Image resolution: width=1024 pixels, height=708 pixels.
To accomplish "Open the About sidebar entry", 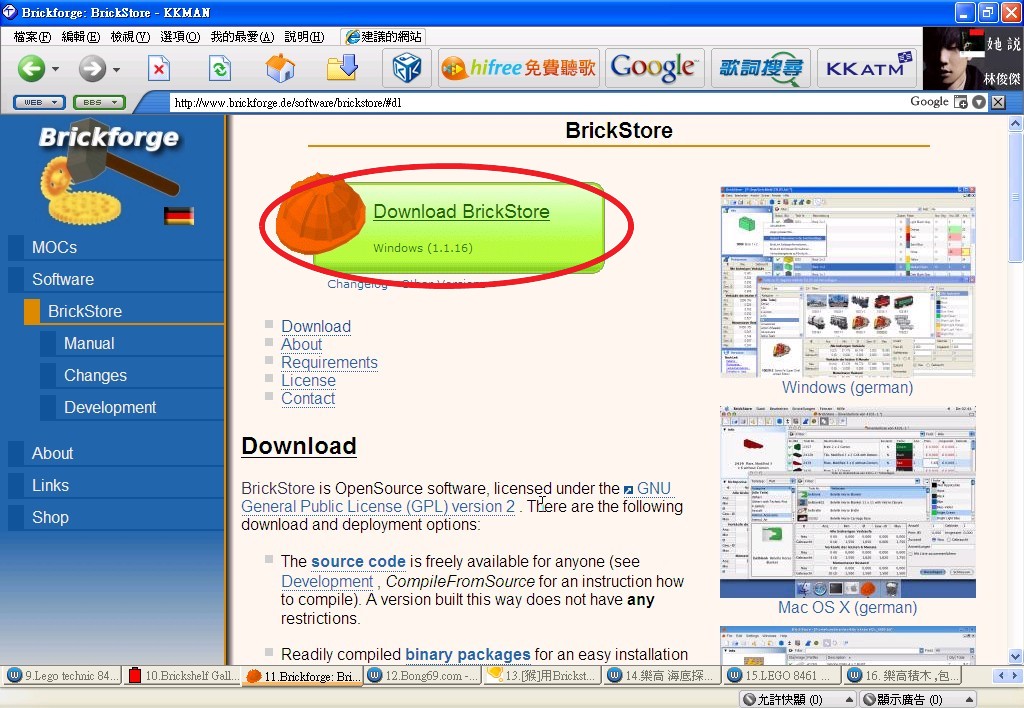I will pyautogui.click(x=52, y=453).
